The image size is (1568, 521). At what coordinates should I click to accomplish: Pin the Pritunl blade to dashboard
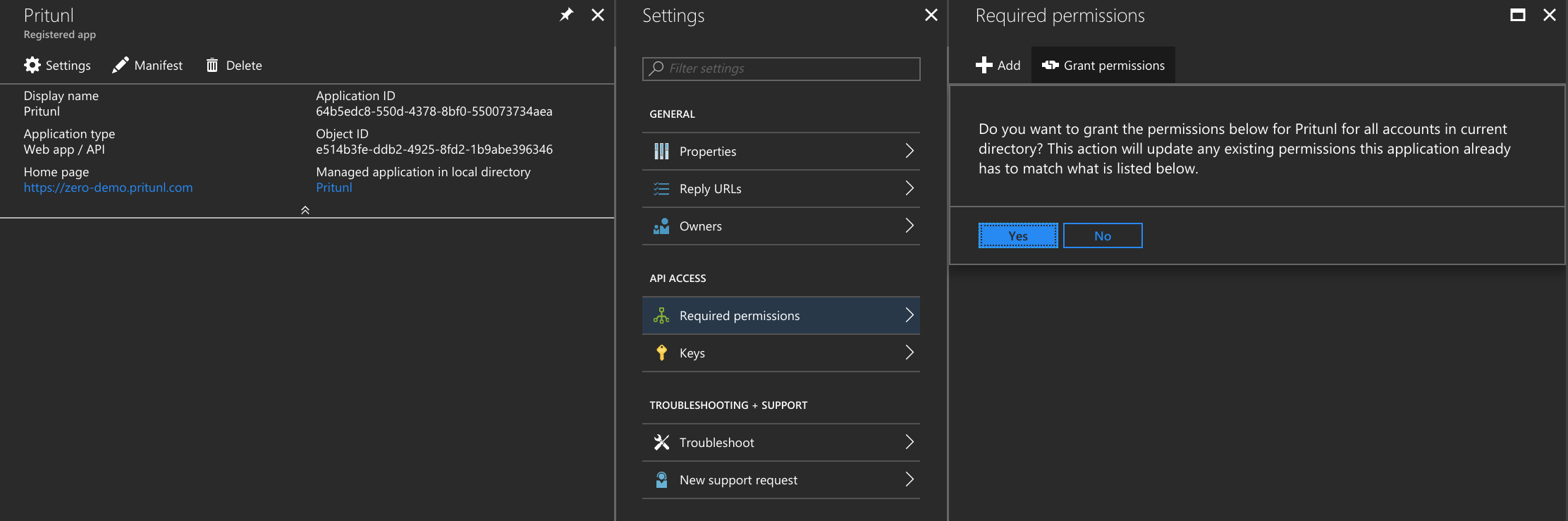tap(566, 15)
